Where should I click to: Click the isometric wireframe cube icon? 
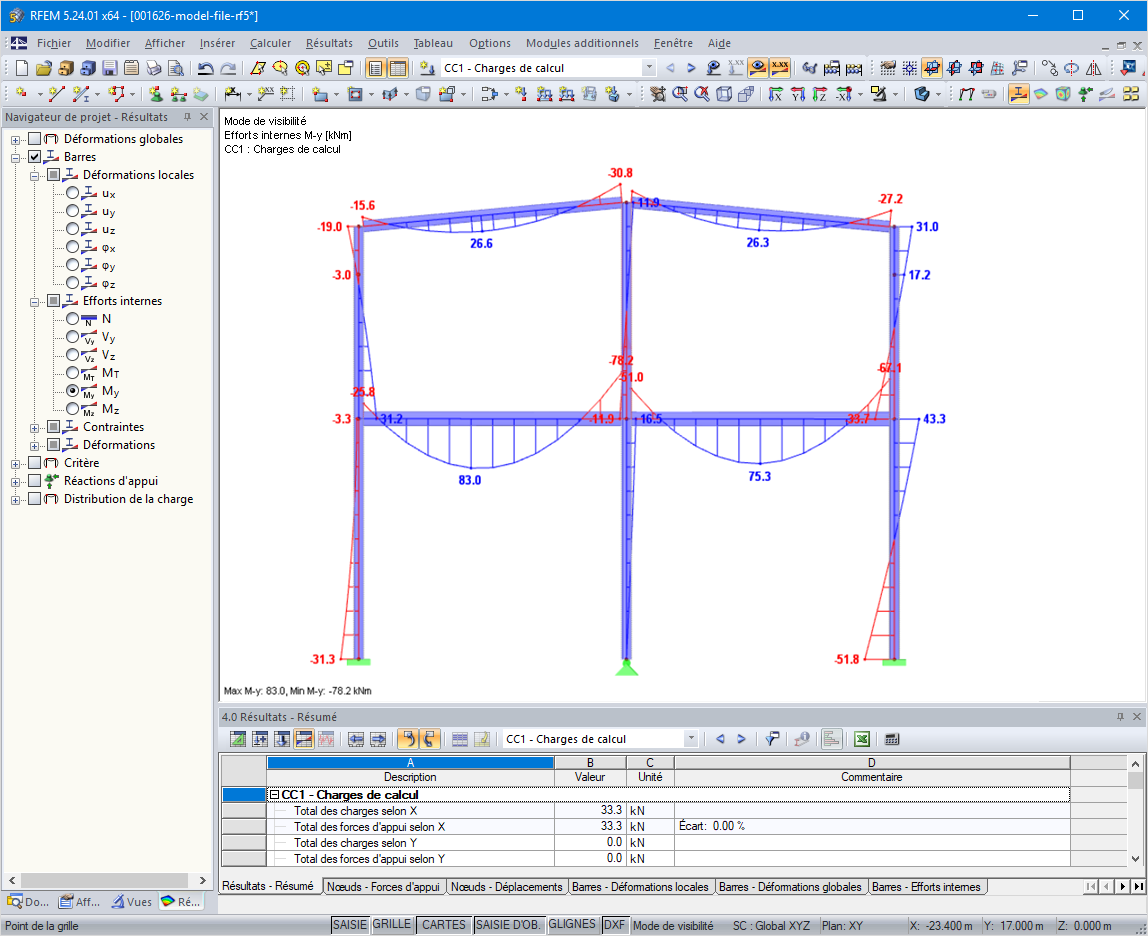click(x=724, y=94)
